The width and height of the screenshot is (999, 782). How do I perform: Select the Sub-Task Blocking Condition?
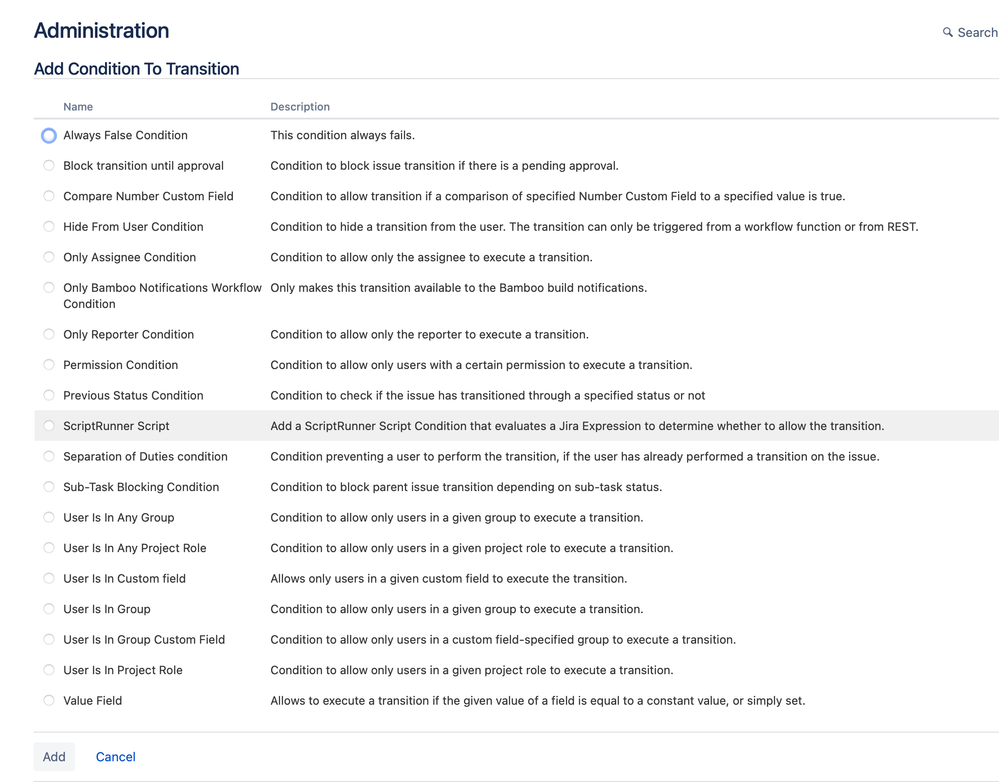tap(48, 487)
